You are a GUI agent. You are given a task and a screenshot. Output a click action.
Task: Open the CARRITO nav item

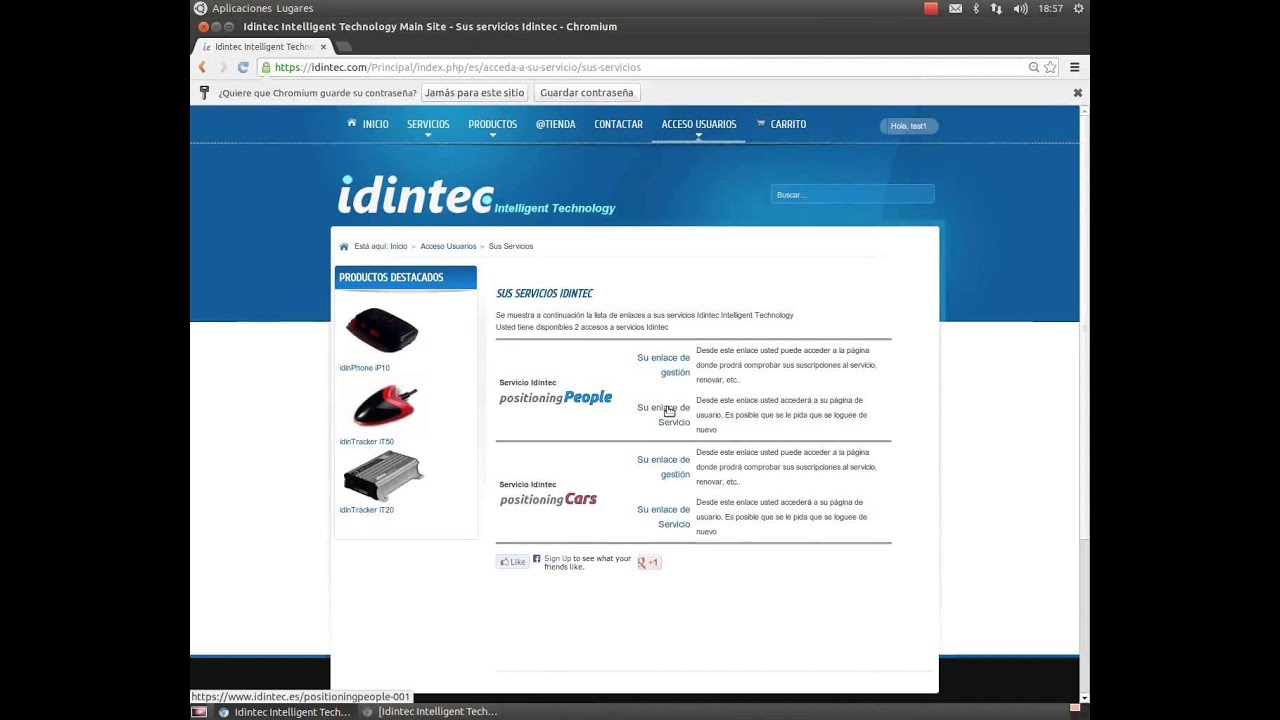pyautogui.click(x=788, y=124)
